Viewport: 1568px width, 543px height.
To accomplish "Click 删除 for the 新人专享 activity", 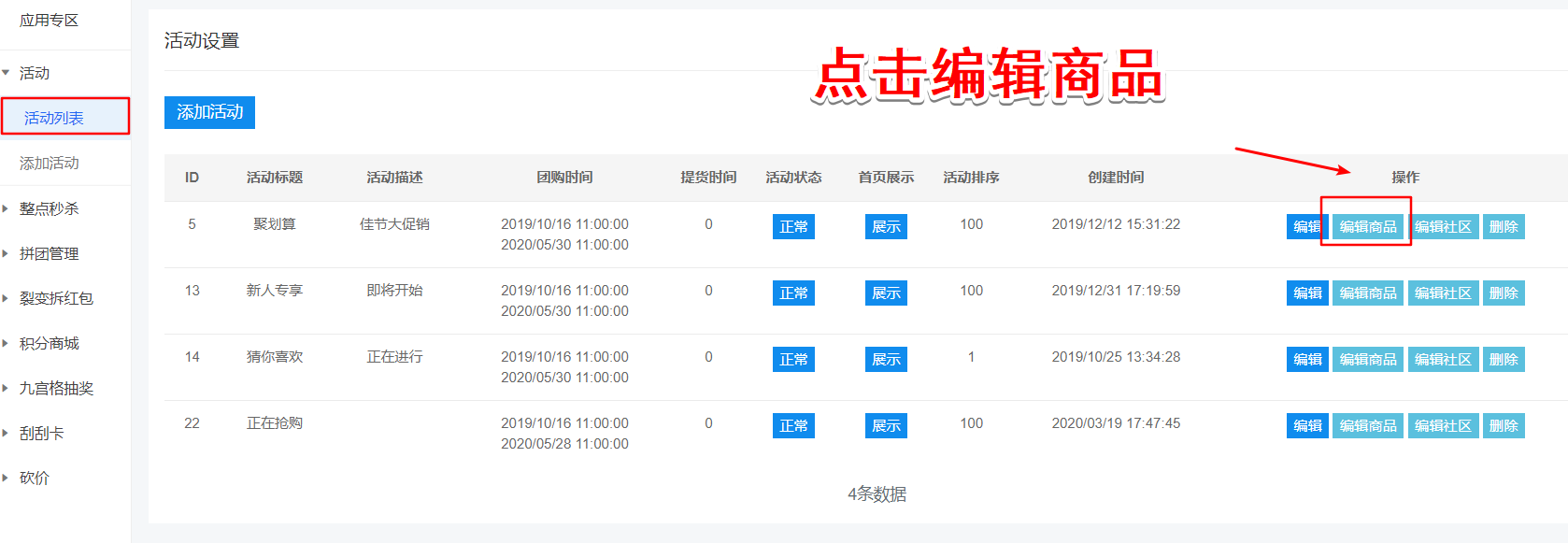I will (x=1504, y=293).
